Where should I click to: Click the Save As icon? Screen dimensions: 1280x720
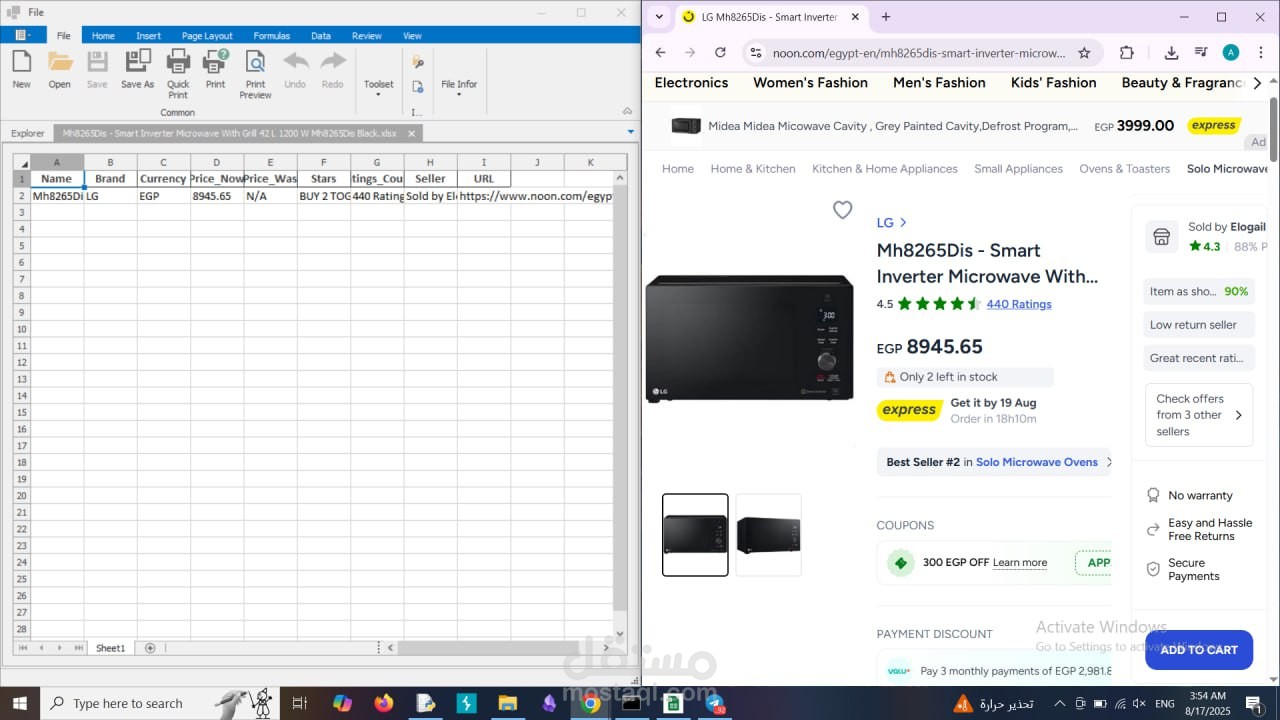pos(138,68)
